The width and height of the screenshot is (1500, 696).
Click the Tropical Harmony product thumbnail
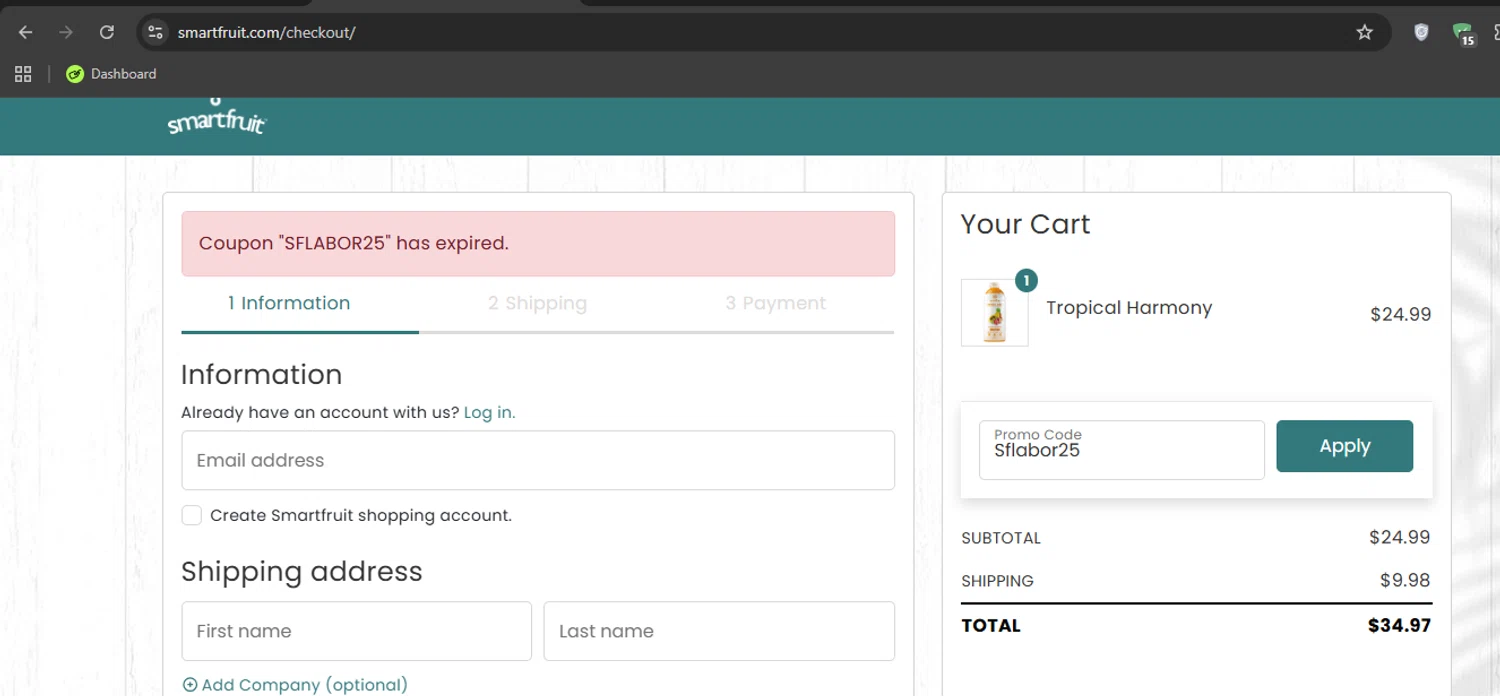pyautogui.click(x=994, y=313)
